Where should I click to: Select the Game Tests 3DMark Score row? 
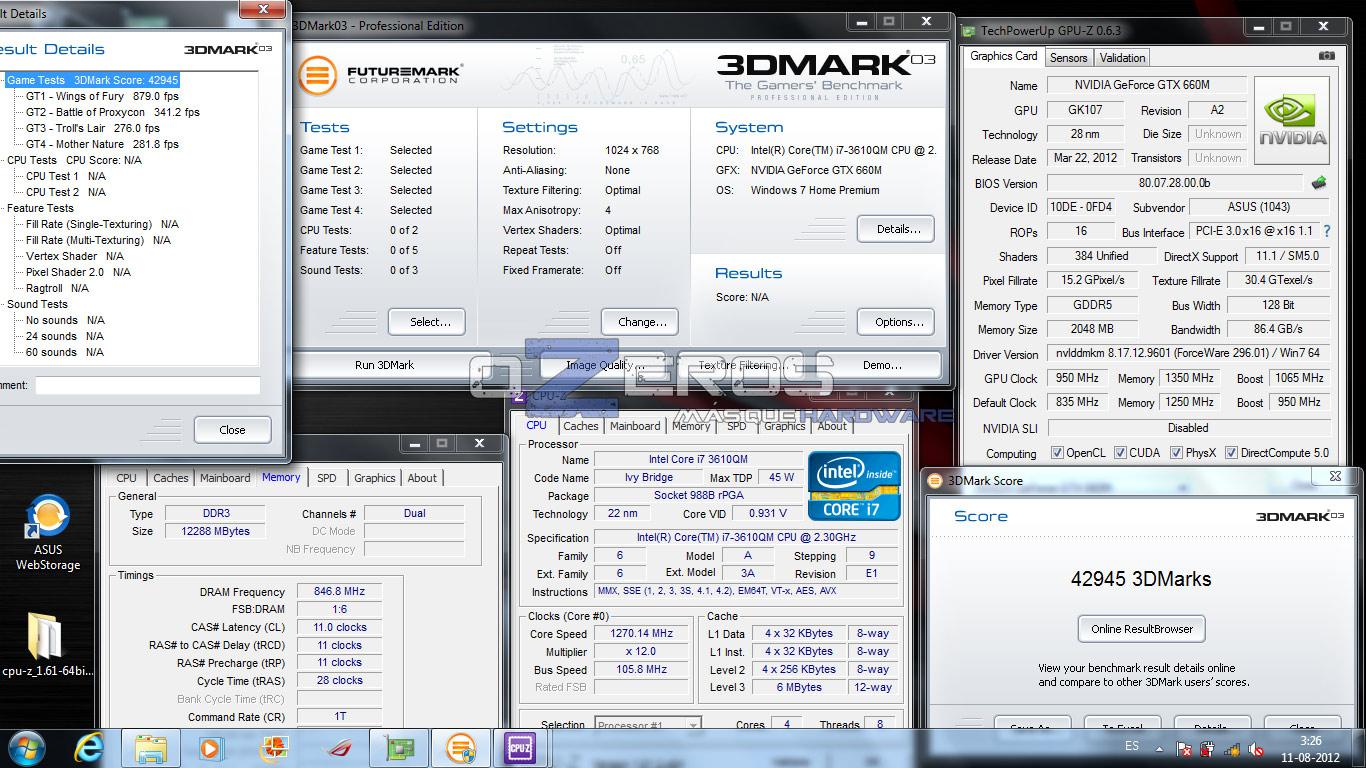92,80
